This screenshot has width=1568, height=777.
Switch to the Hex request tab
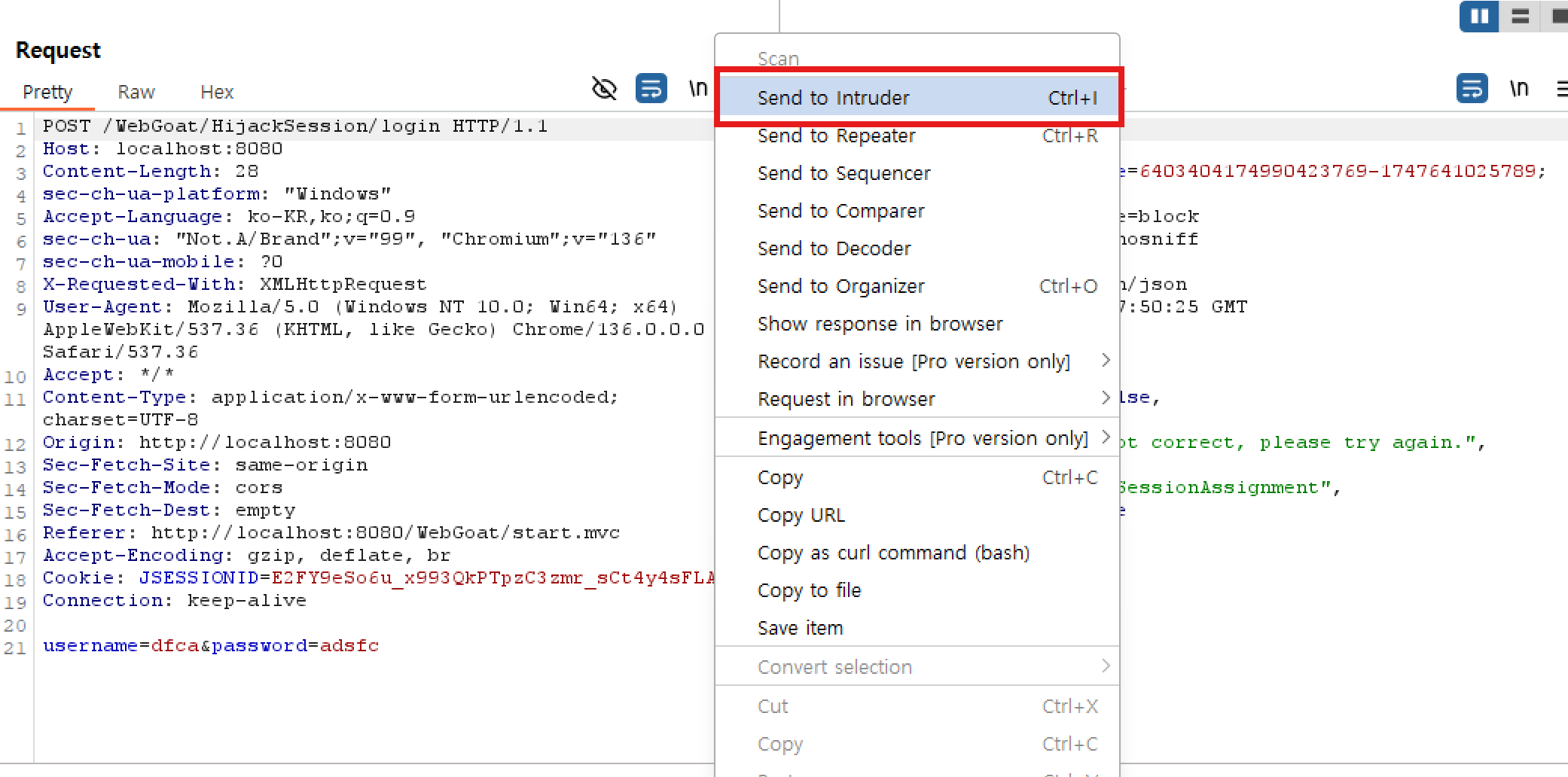(217, 92)
